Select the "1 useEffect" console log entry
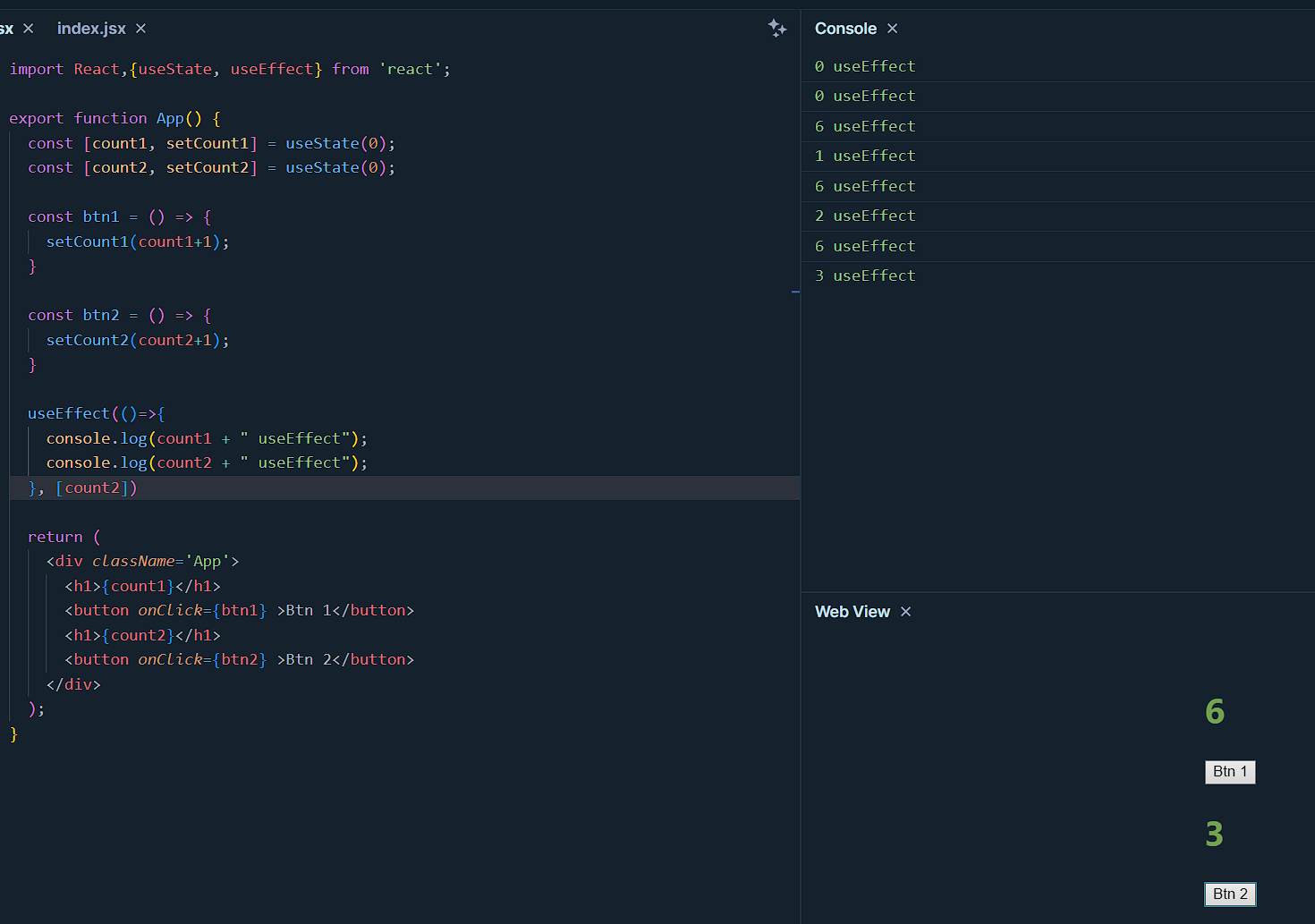Viewport: 1315px width, 924px height. tap(865, 157)
